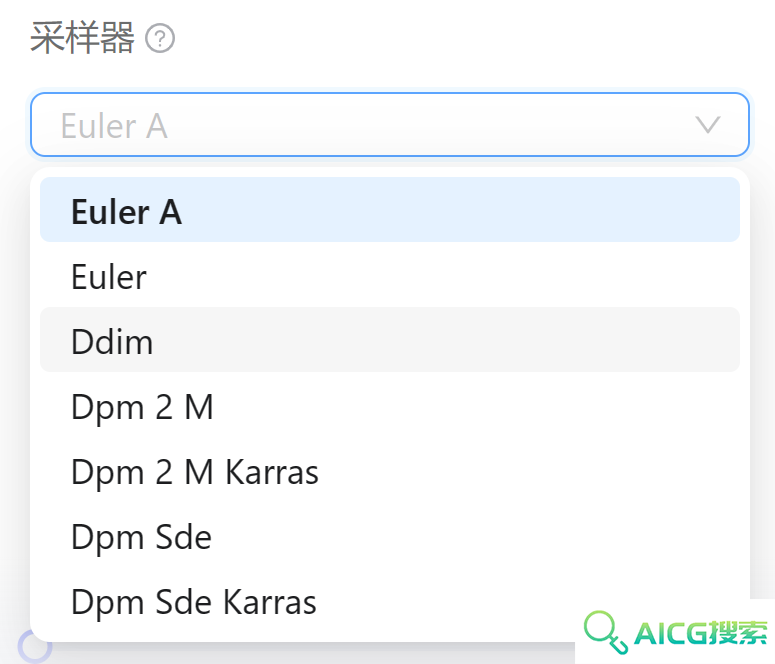
Task: Switch sampler to plain Euler entry
Action: click(389, 275)
